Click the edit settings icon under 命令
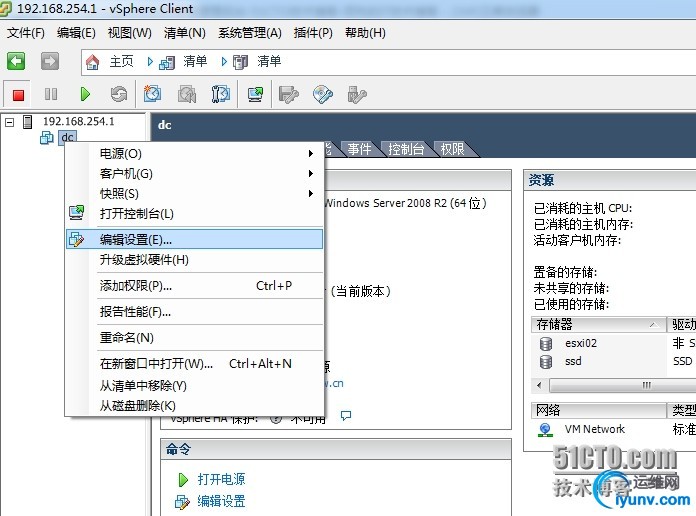Screen dimensions: 696x516 coord(182,502)
